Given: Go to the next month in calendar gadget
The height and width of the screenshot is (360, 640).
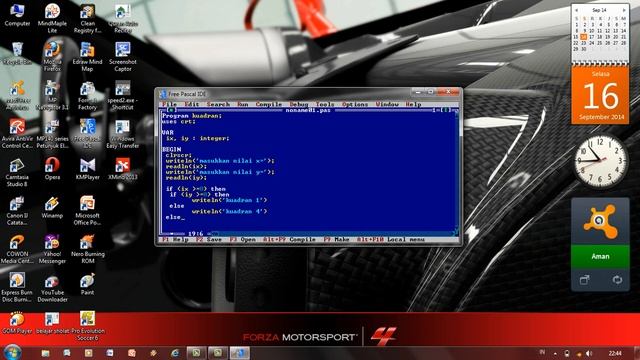Looking at the screenshot, I should [x=624, y=10].
